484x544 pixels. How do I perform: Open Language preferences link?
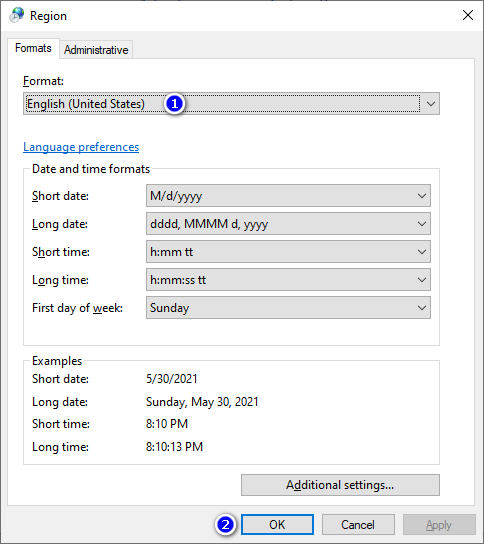coord(81,147)
